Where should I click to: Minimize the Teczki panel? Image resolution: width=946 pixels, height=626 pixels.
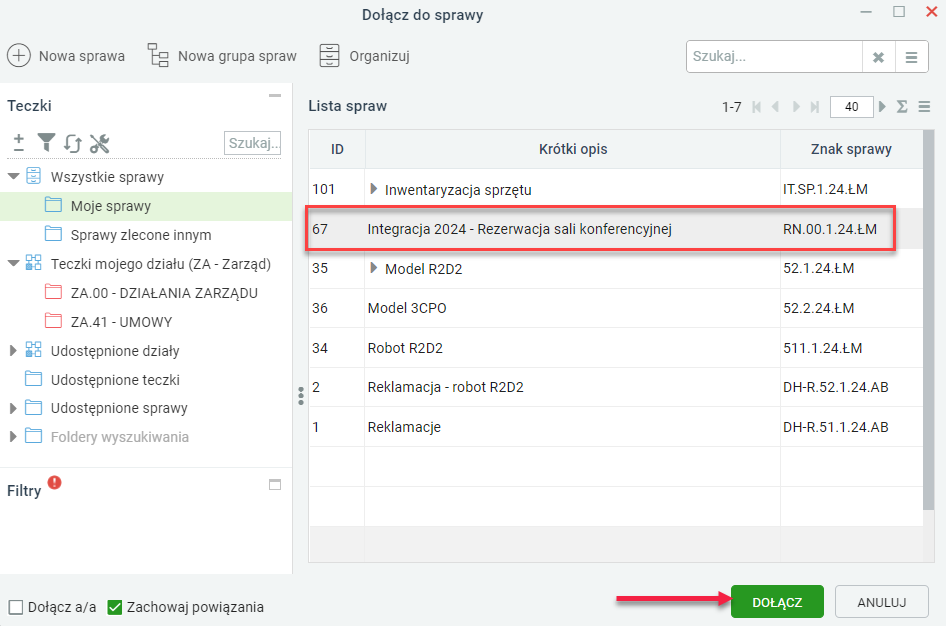coord(275,95)
